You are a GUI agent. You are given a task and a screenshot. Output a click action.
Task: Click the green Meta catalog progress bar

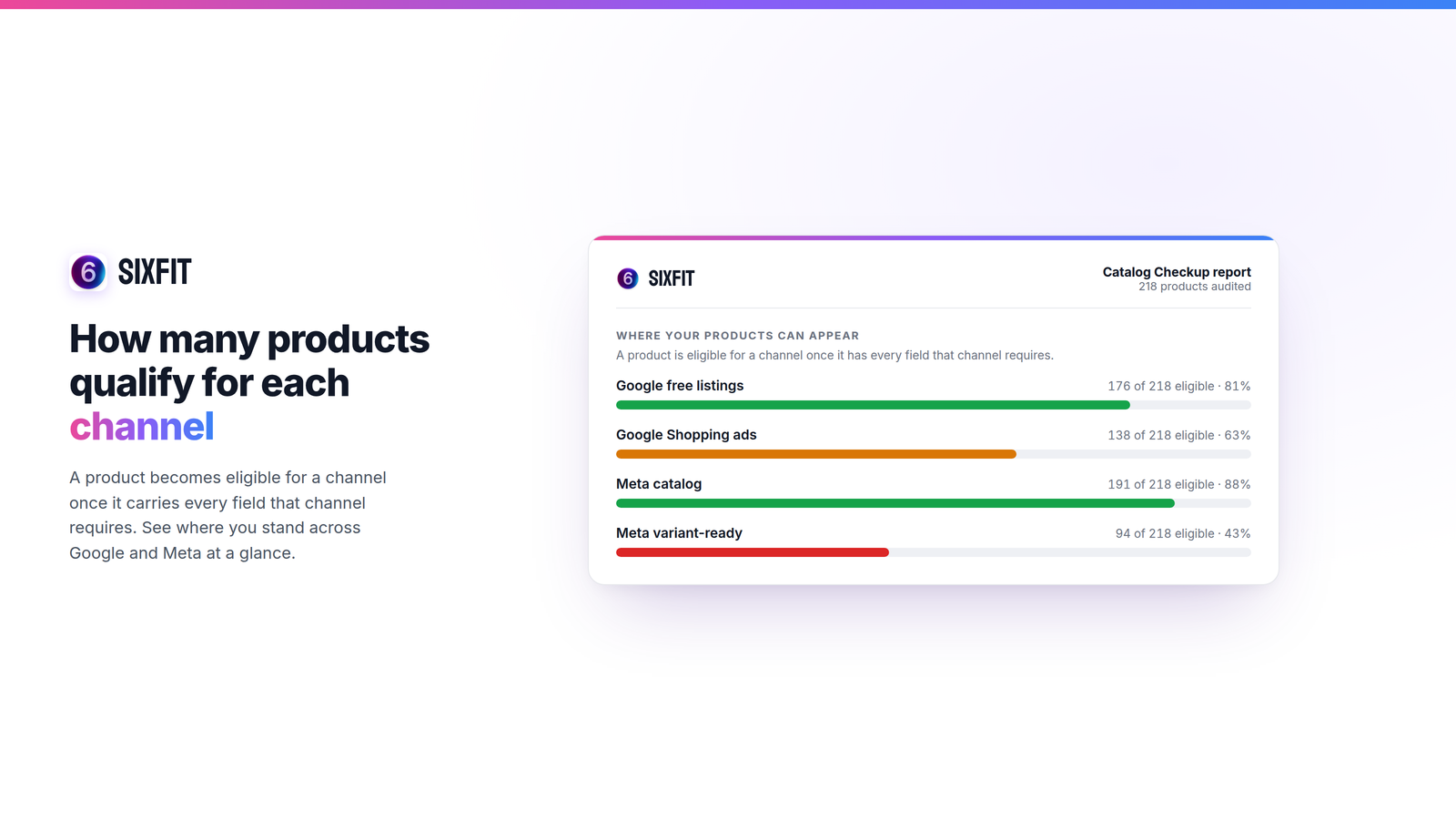(x=895, y=503)
